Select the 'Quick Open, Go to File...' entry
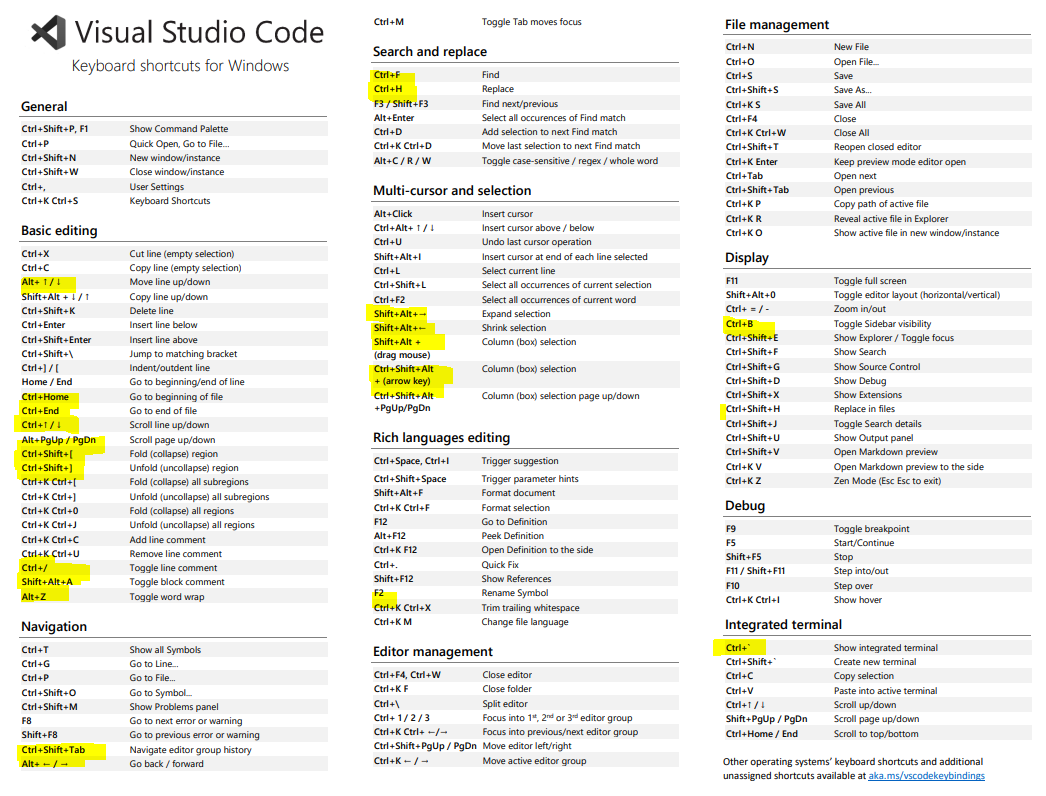This screenshot has height=796, width=1046. pos(179,143)
